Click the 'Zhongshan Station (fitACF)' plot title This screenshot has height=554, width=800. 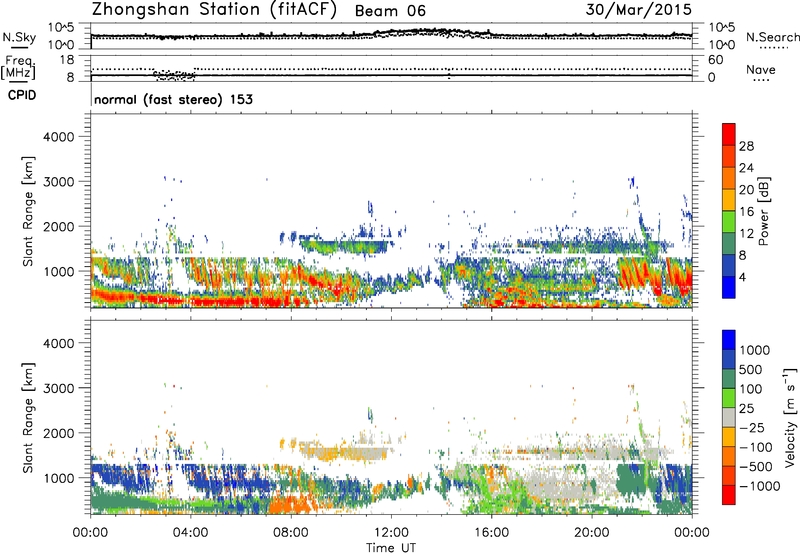(x=214, y=10)
